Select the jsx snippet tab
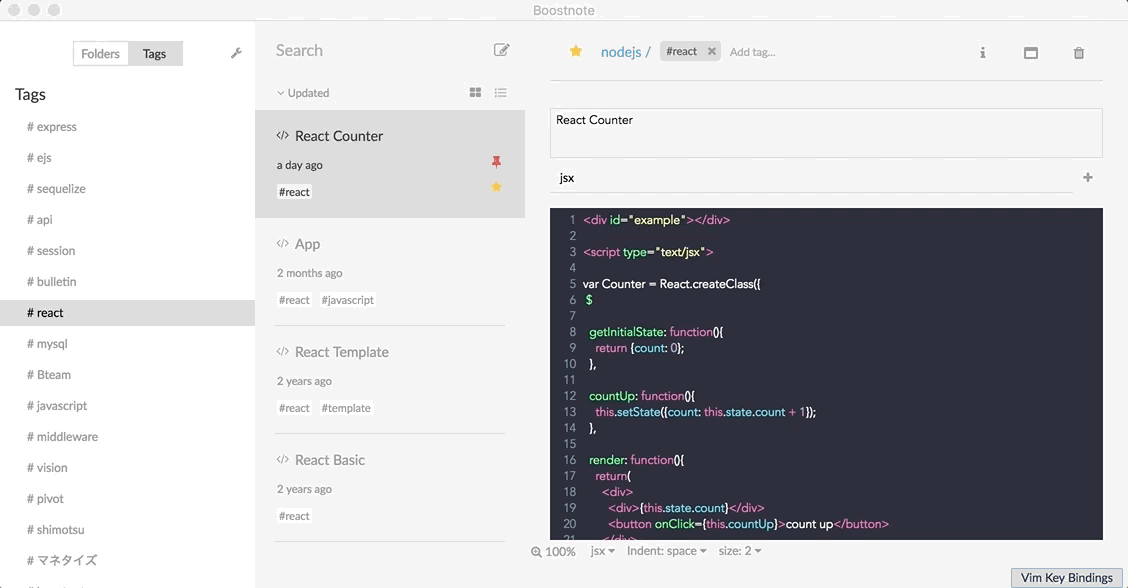The image size is (1128, 588). point(567,178)
